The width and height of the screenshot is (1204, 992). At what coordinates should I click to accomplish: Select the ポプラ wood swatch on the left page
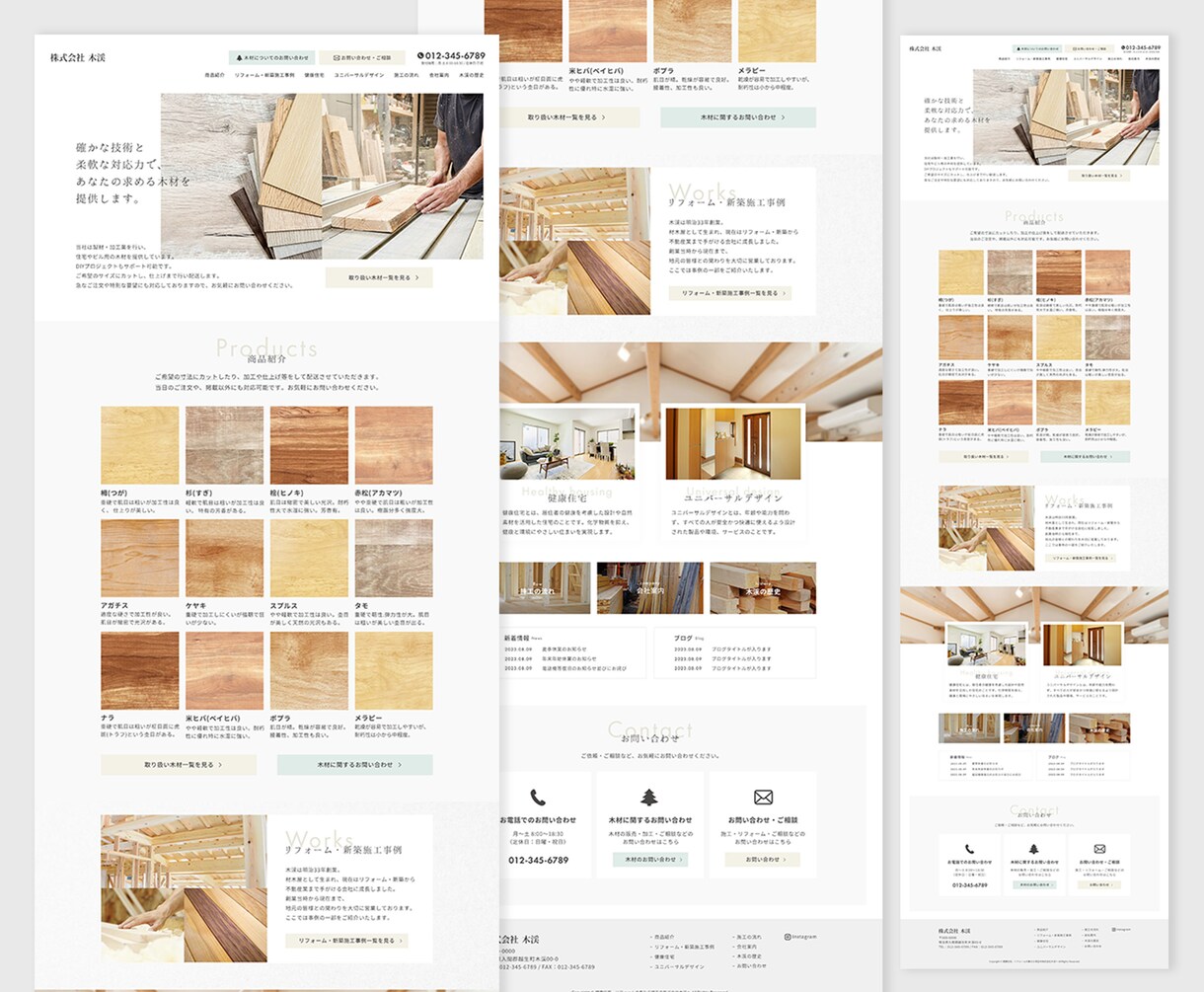point(310,671)
